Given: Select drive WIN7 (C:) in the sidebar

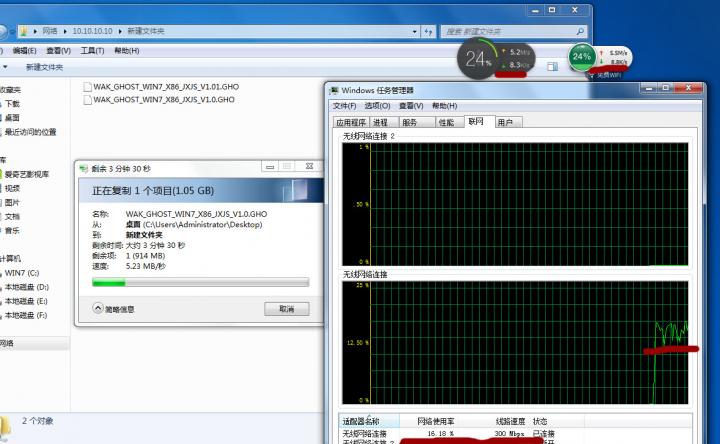Looking at the screenshot, I should [x=22, y=273].
